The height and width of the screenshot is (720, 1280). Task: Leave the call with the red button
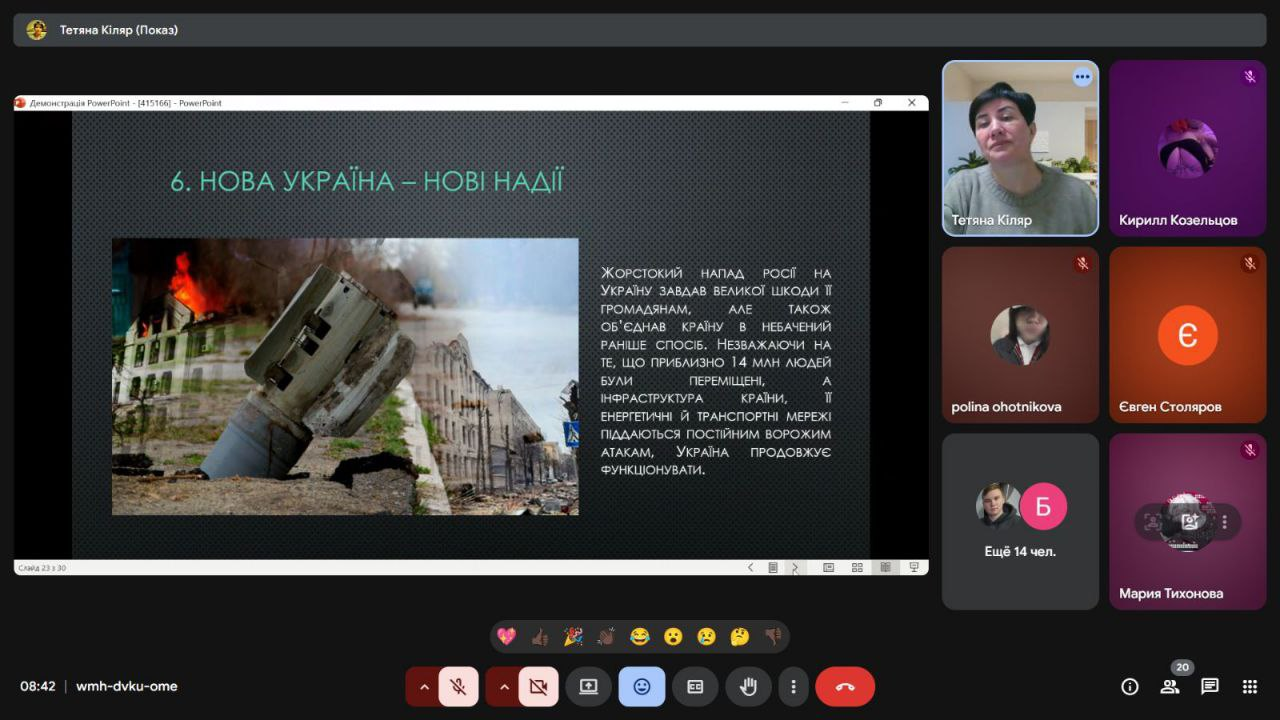(x=845, y=687)
